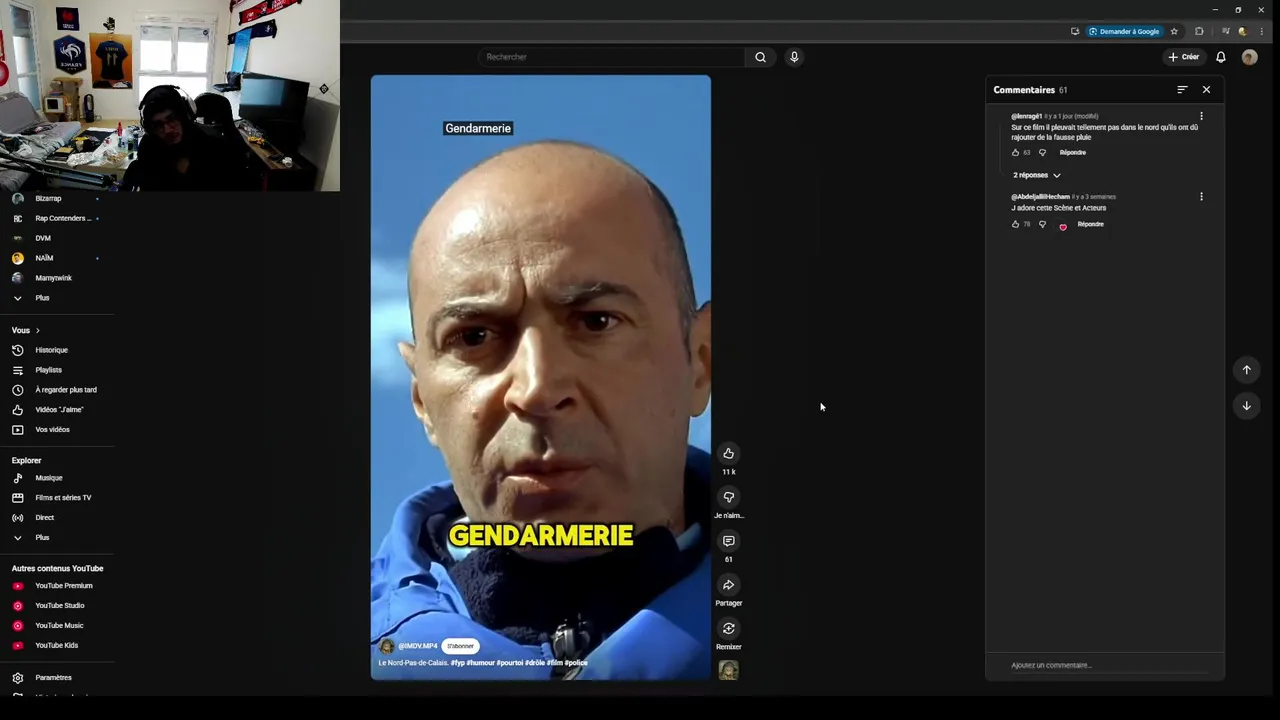1280x720 pixels.
Task: Open options menu for @AbdeljalilHecham comment
Action: [x=1201, y=197]
